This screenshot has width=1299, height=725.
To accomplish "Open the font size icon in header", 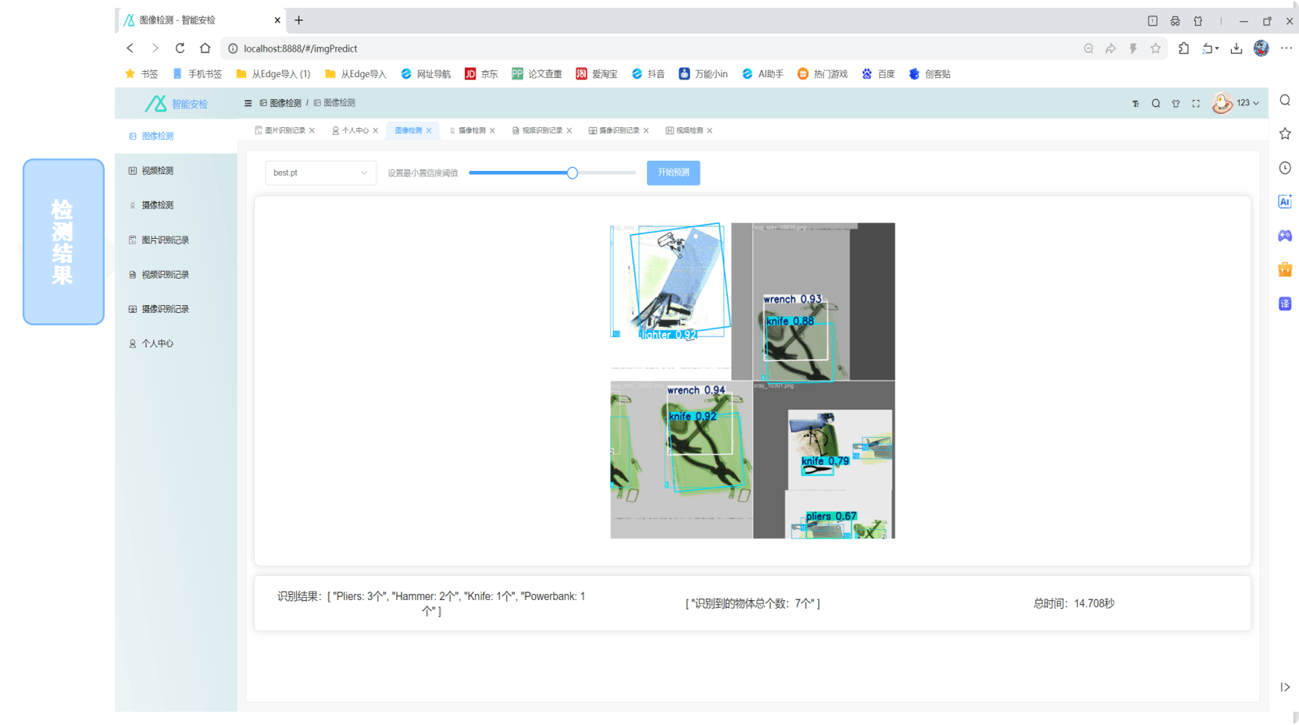I will [x=1135, y=103].
